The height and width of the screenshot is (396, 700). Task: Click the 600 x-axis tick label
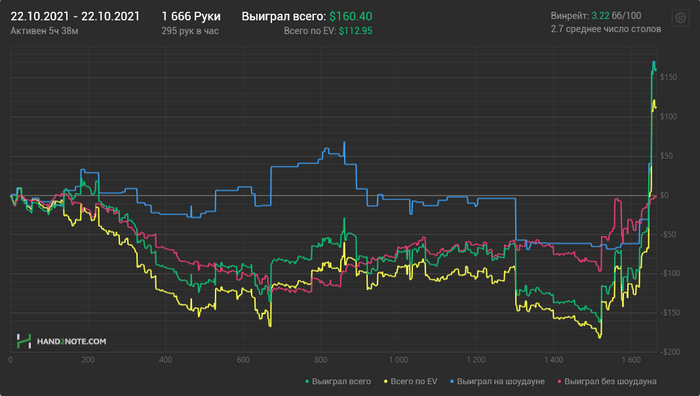coord(243,360)
